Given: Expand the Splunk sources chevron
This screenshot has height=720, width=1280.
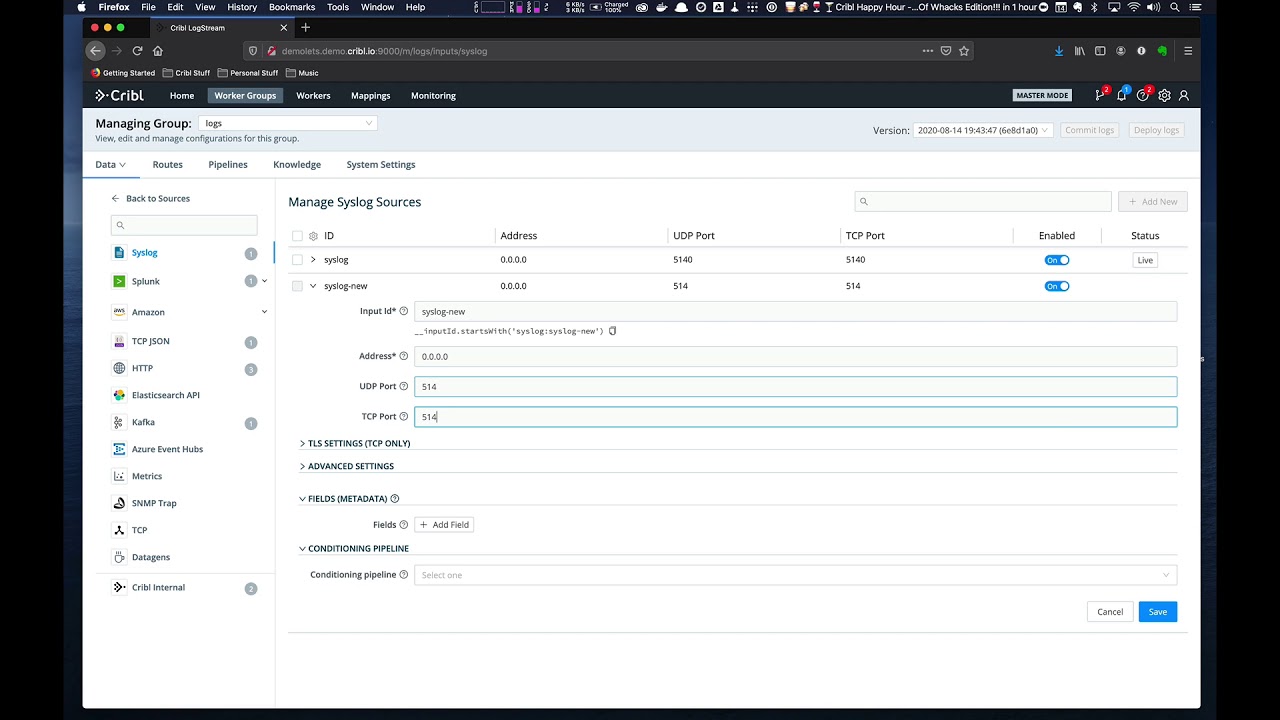Looking at the screenshot, I should point(264,281).
